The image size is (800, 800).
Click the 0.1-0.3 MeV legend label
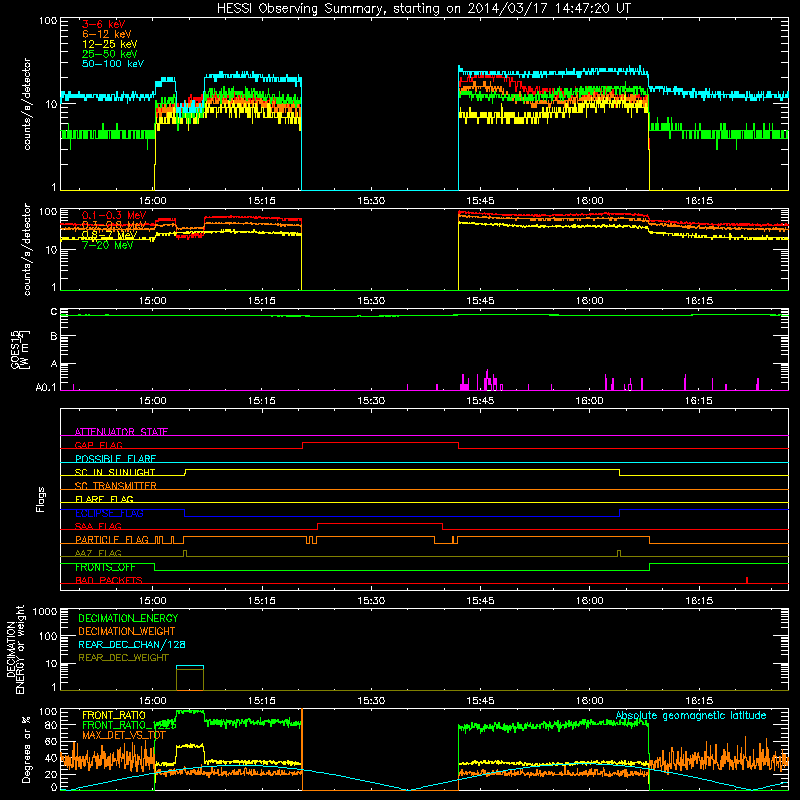pos(114,215)
